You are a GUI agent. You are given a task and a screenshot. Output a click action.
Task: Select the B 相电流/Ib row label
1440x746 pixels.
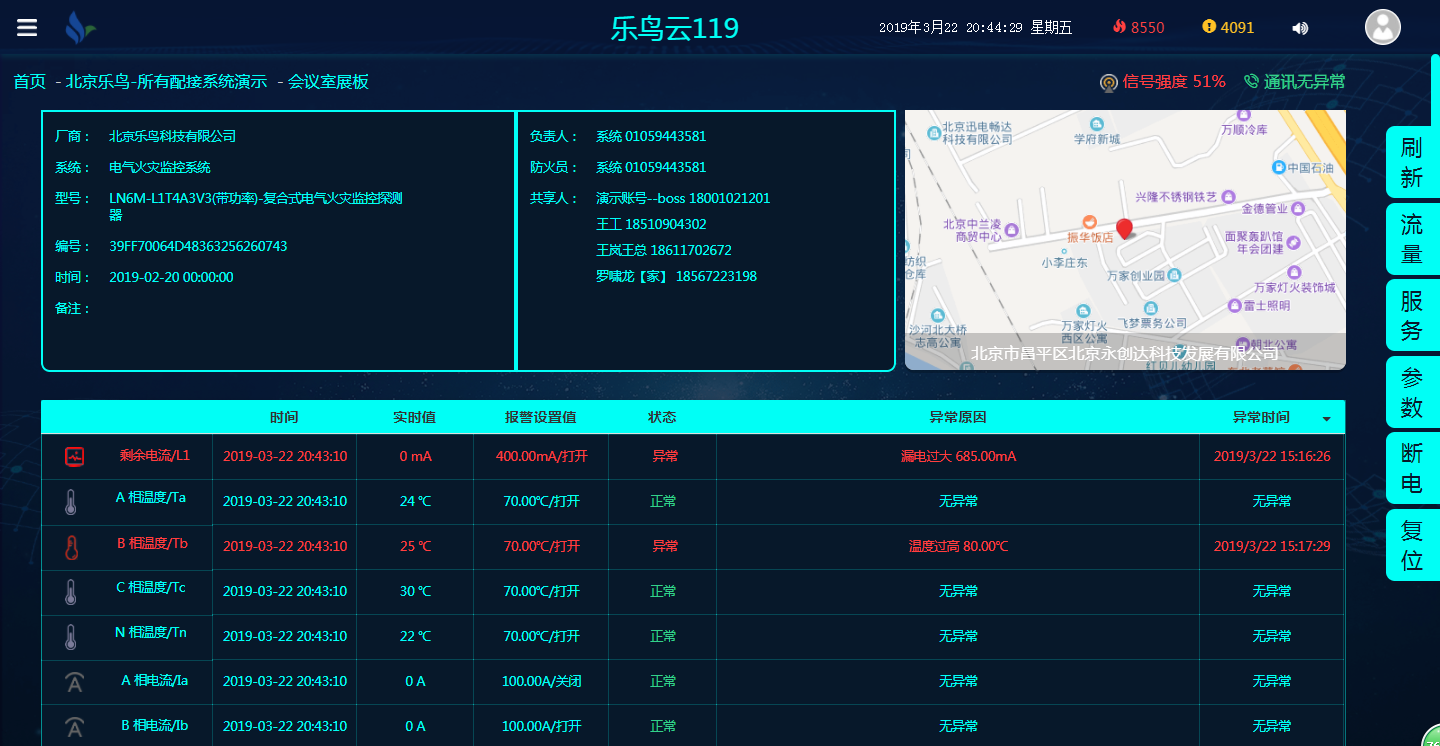point(155,725)
